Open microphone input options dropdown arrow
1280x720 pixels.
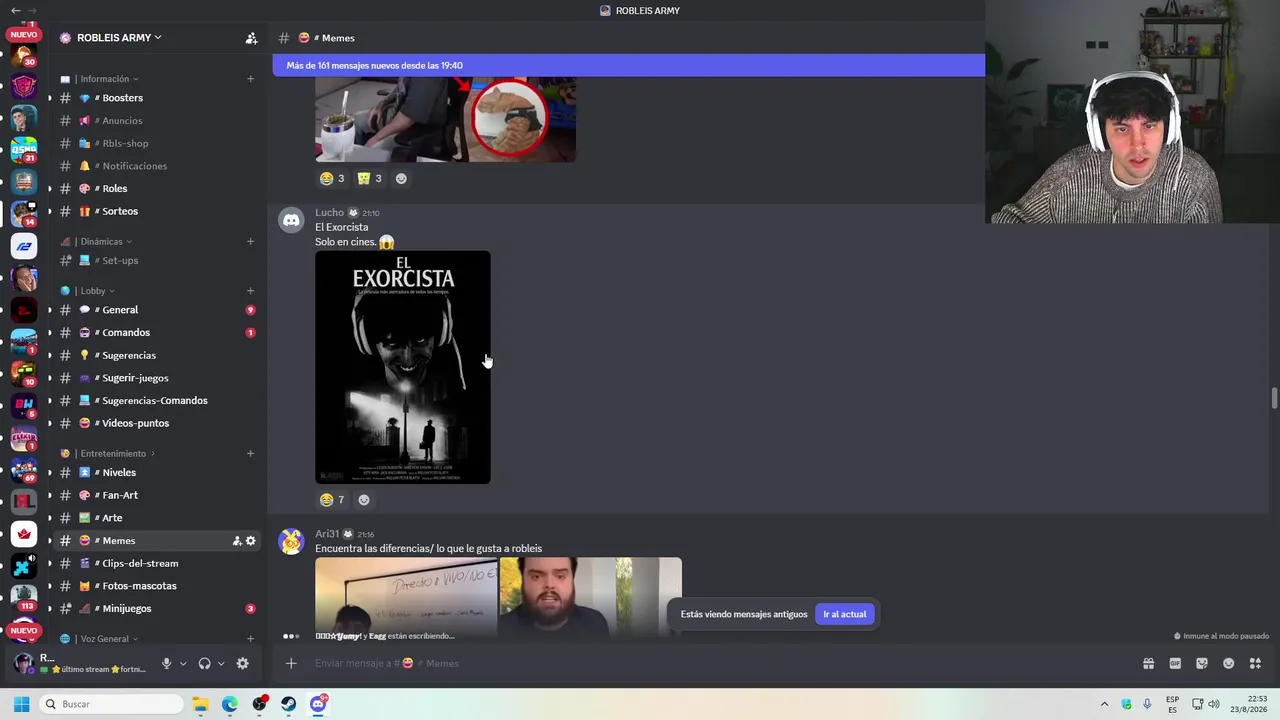pyautogui.click(x=183, y=664)
